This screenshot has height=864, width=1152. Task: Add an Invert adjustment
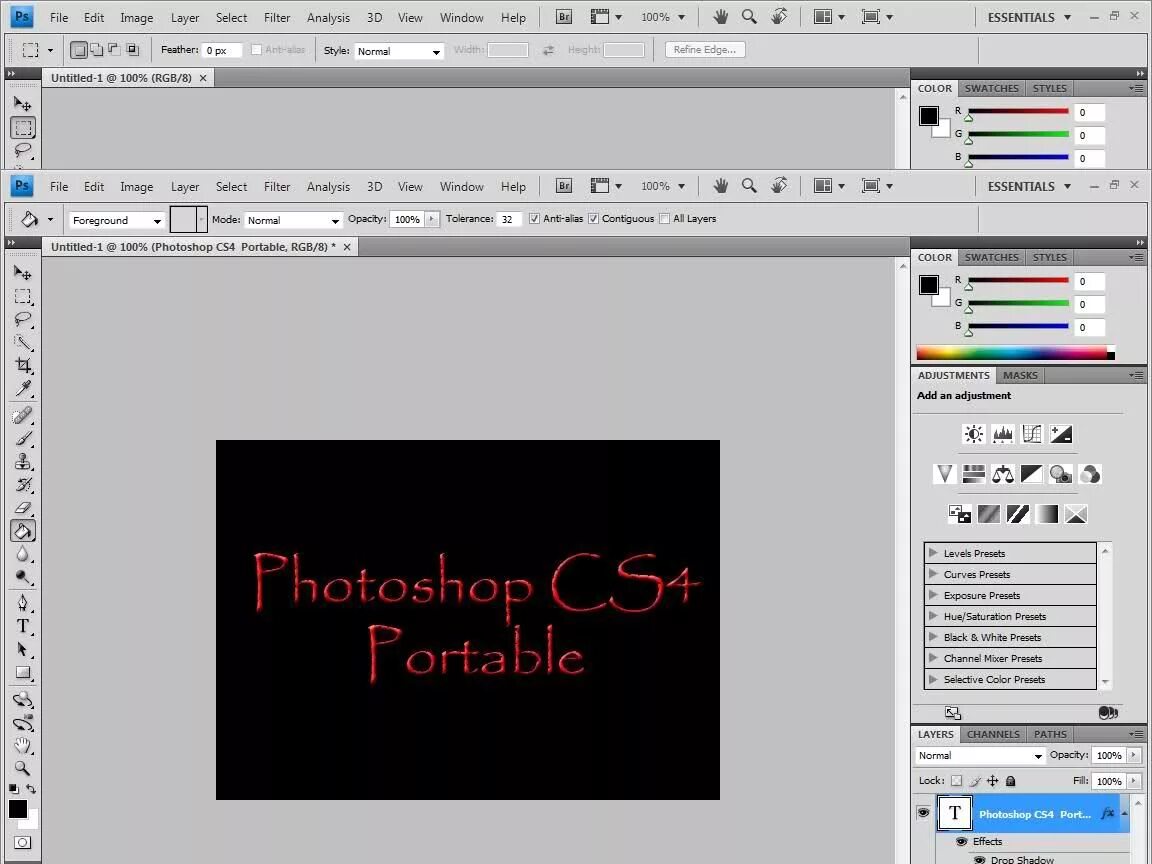[x=960, y=514]
